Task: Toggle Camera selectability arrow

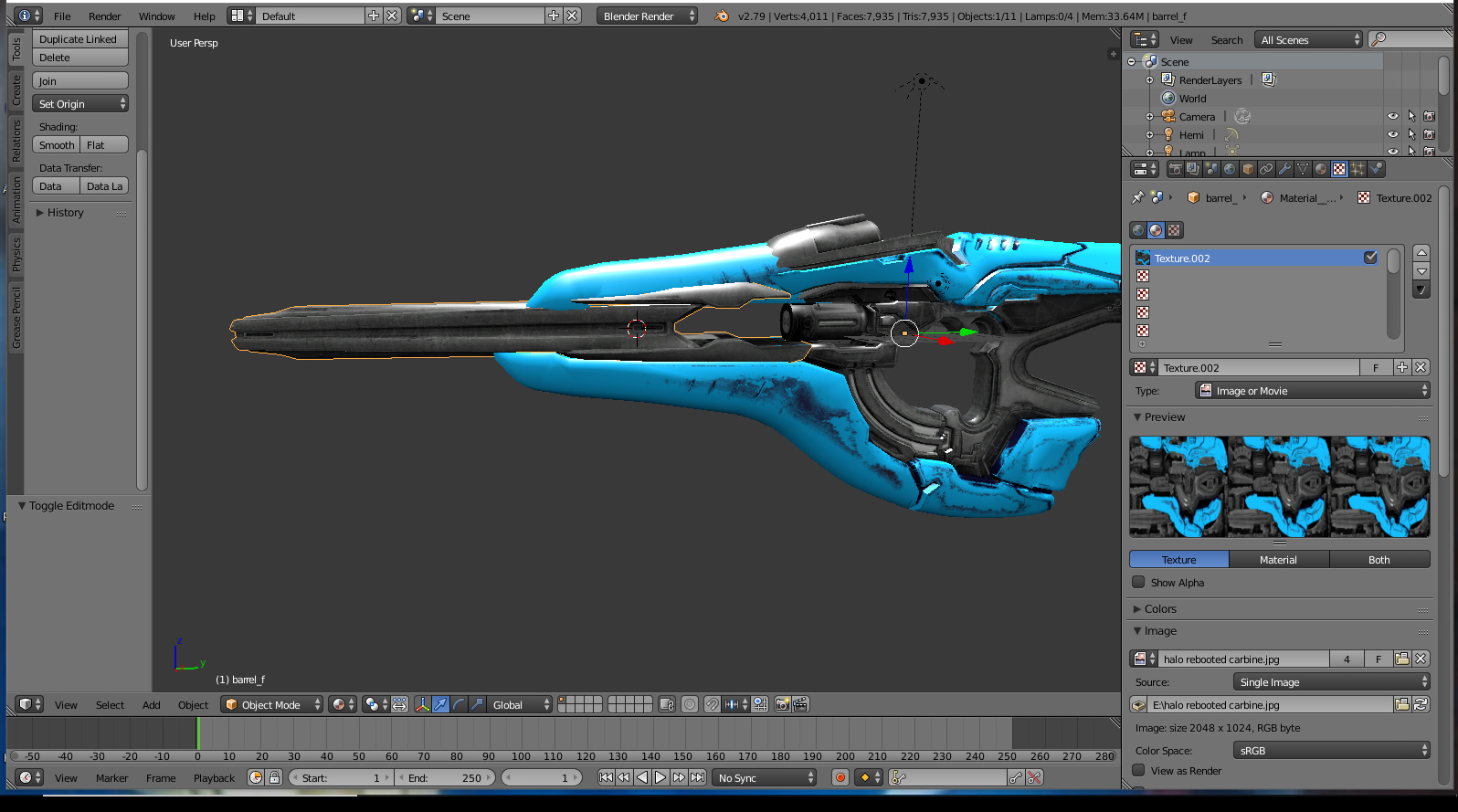Action: tap(1411, 116)
